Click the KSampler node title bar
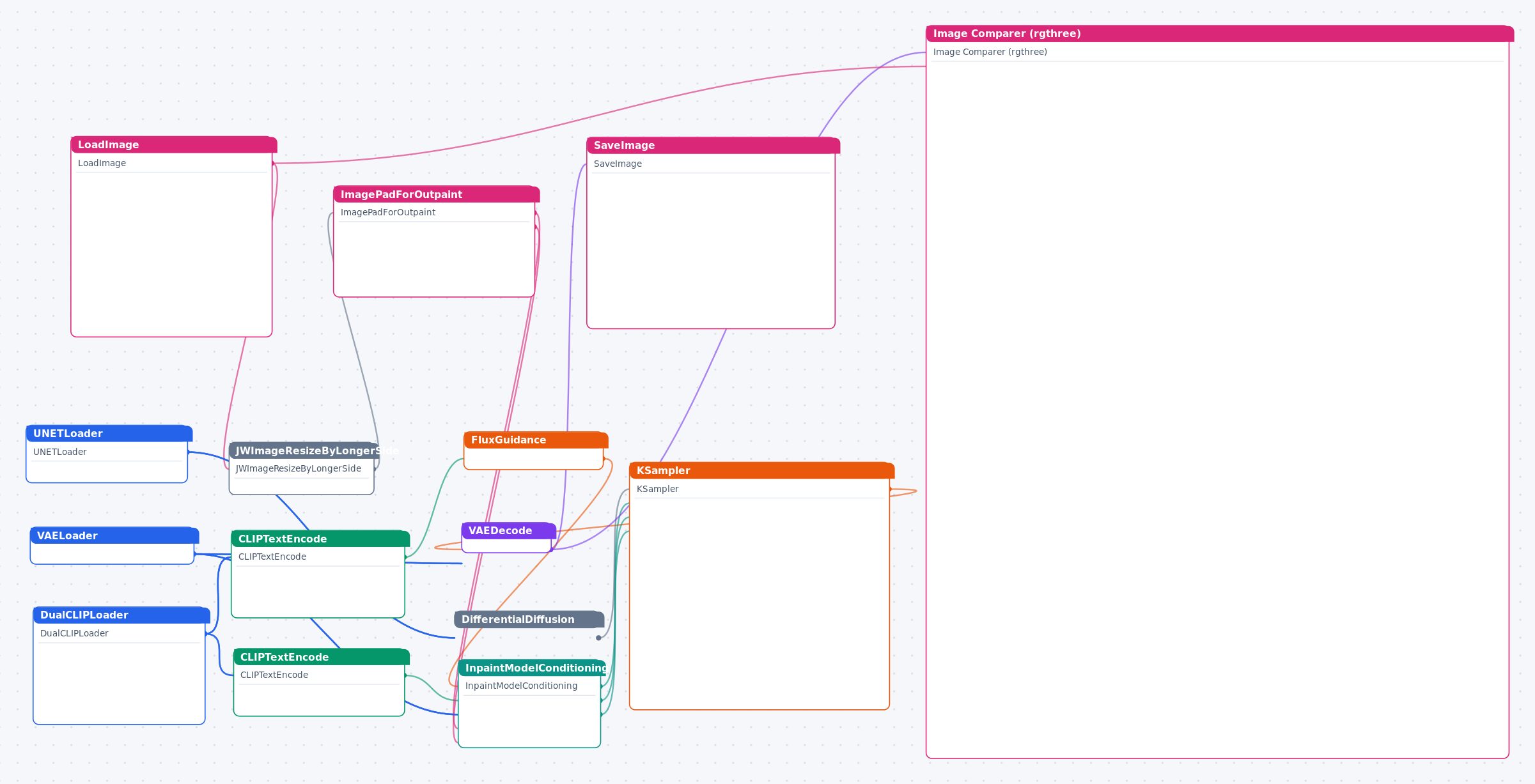This screenshot has height=784, width=1535. (x=761, y=470)
